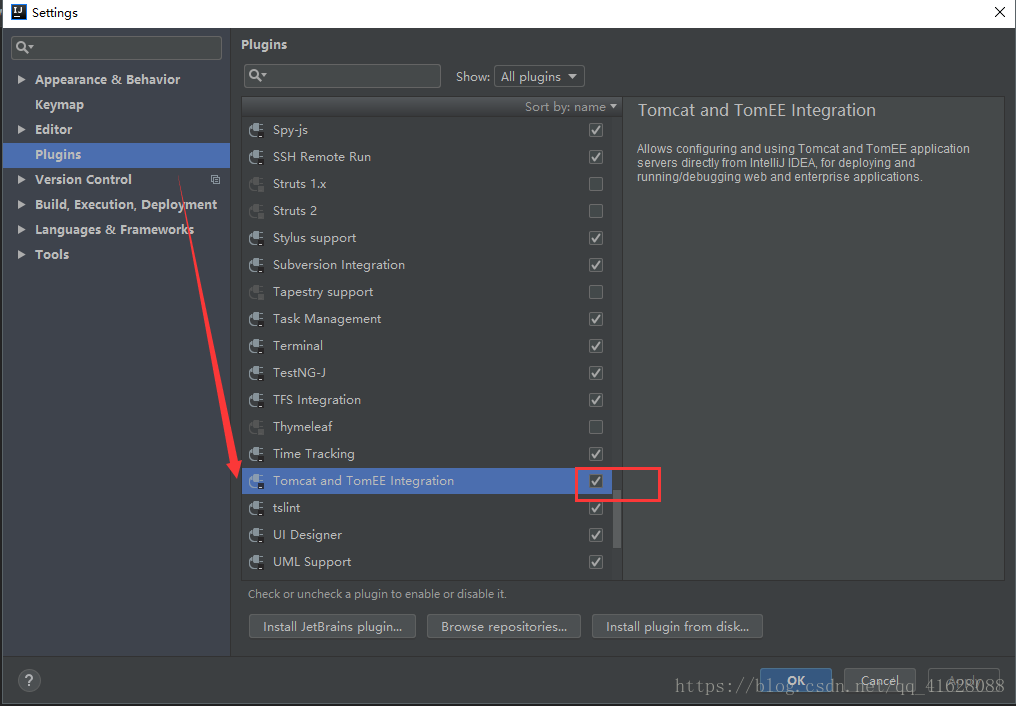Select Plugins in the settings tree
Image resolution: width=1016 pixels, height=706 pixels.
[116, 155]
